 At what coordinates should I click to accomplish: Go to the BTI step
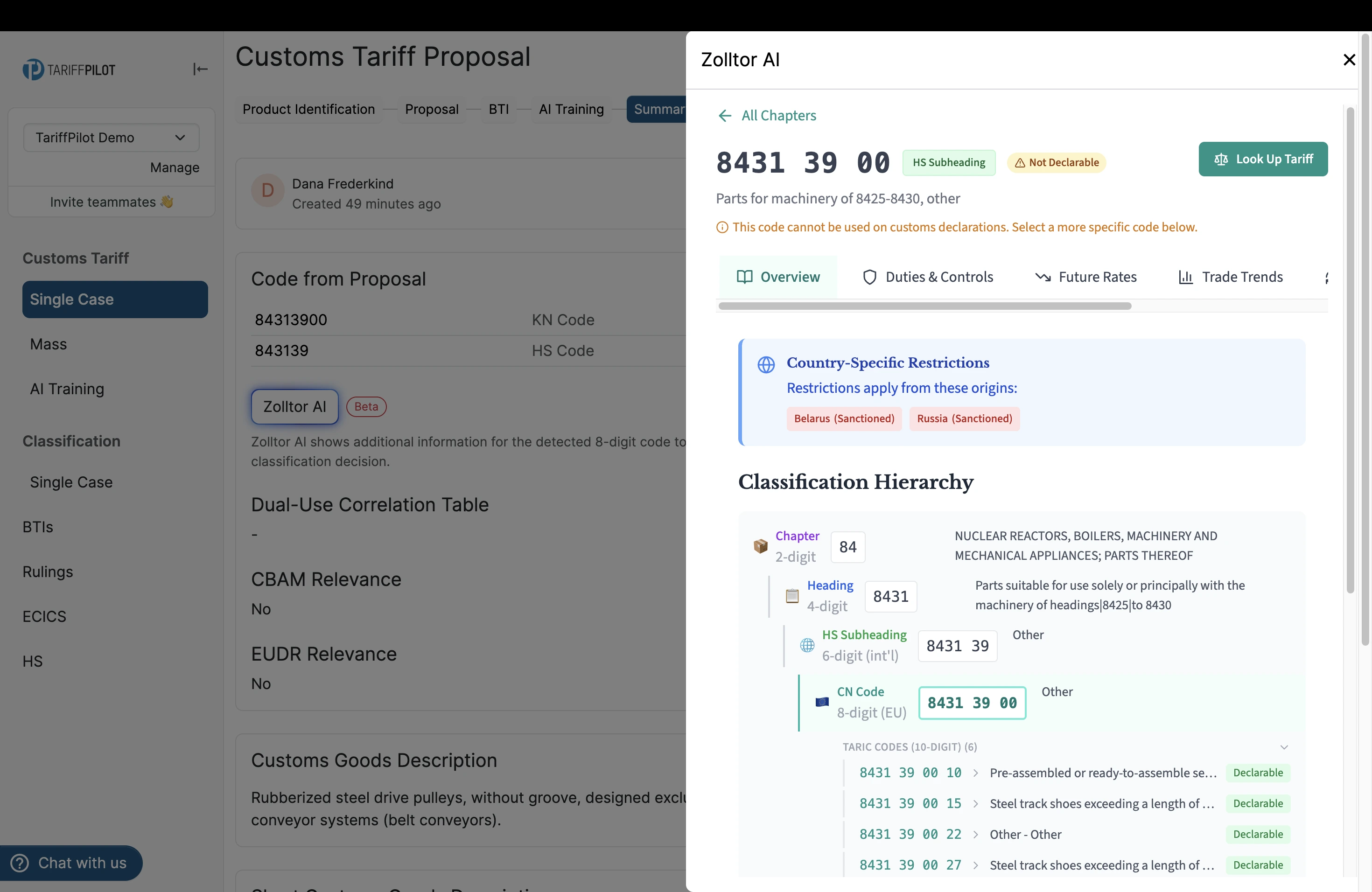[x=499, y=109]
